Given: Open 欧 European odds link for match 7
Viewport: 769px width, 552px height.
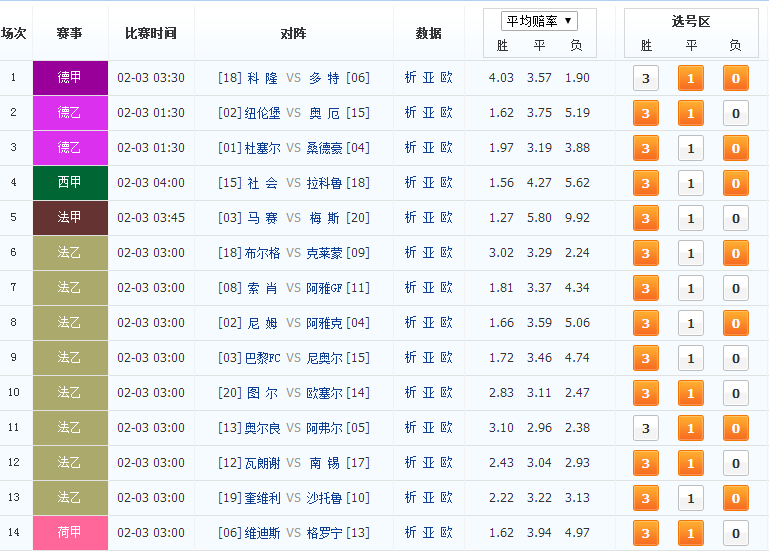Looking at the screenshot, I should (x=446, y=288).
